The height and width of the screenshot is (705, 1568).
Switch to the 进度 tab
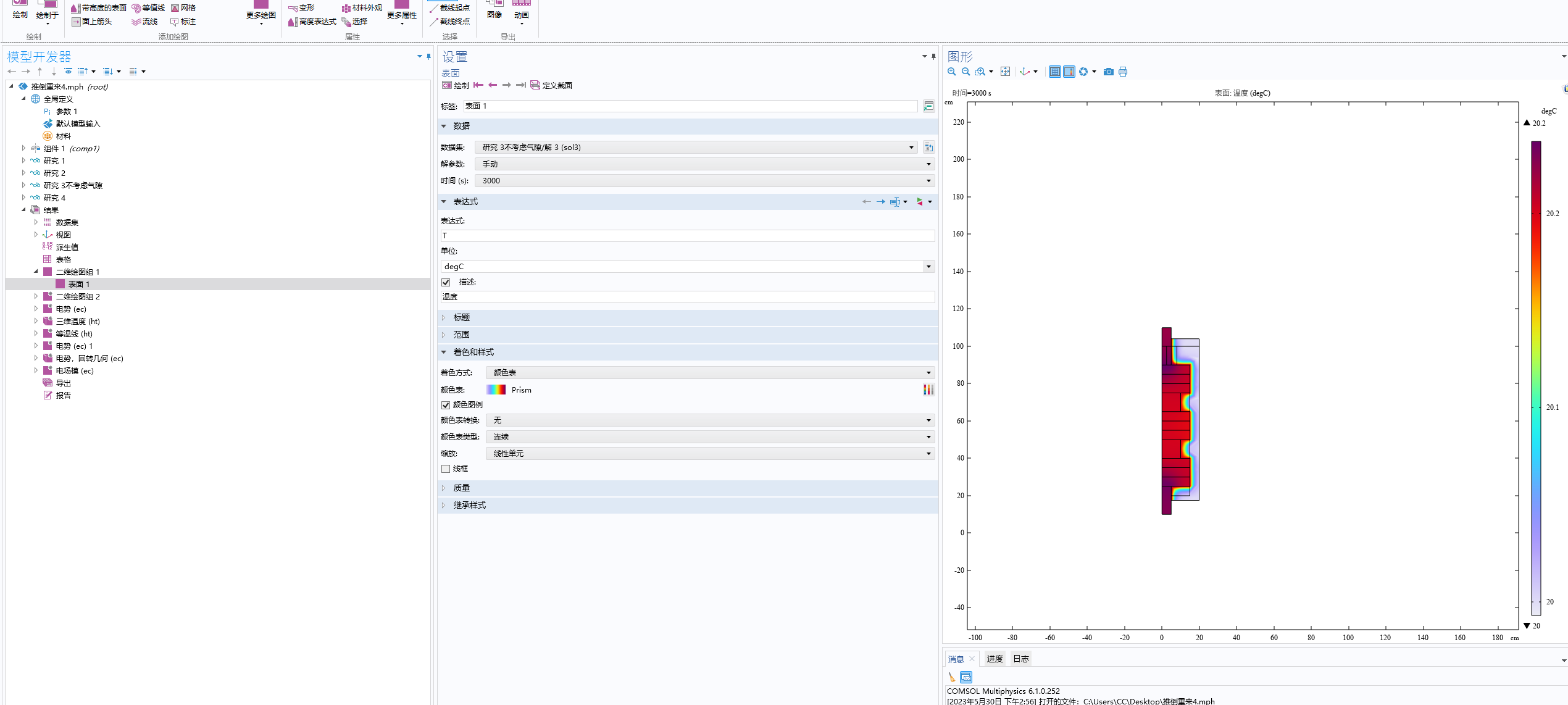pyautogui.click(x=995, y=659)
